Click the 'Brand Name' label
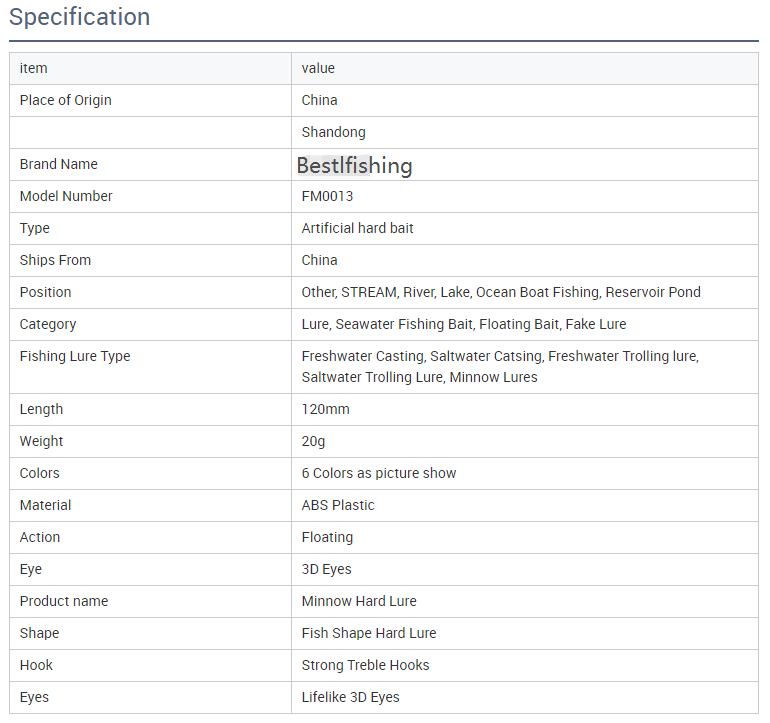 coord(58,164)
